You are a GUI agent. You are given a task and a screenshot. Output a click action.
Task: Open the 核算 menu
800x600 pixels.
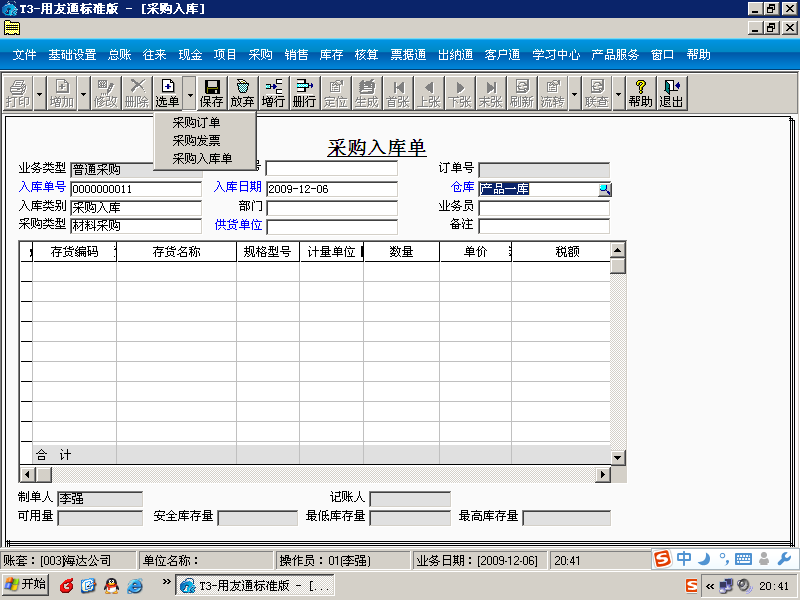(x=366, y=55)
